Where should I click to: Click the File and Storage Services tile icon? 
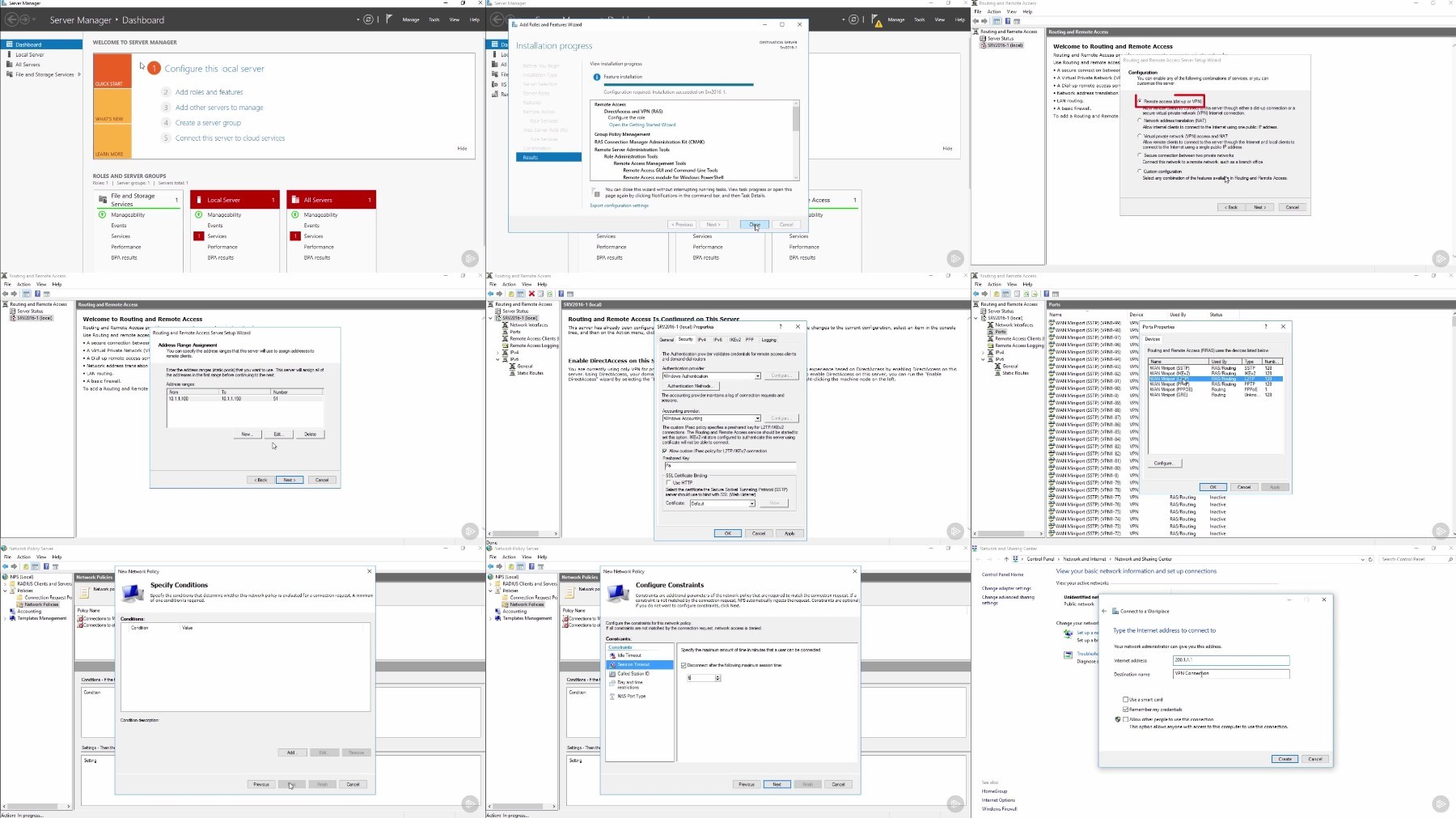pyautogui.click(x=103, y=198)
